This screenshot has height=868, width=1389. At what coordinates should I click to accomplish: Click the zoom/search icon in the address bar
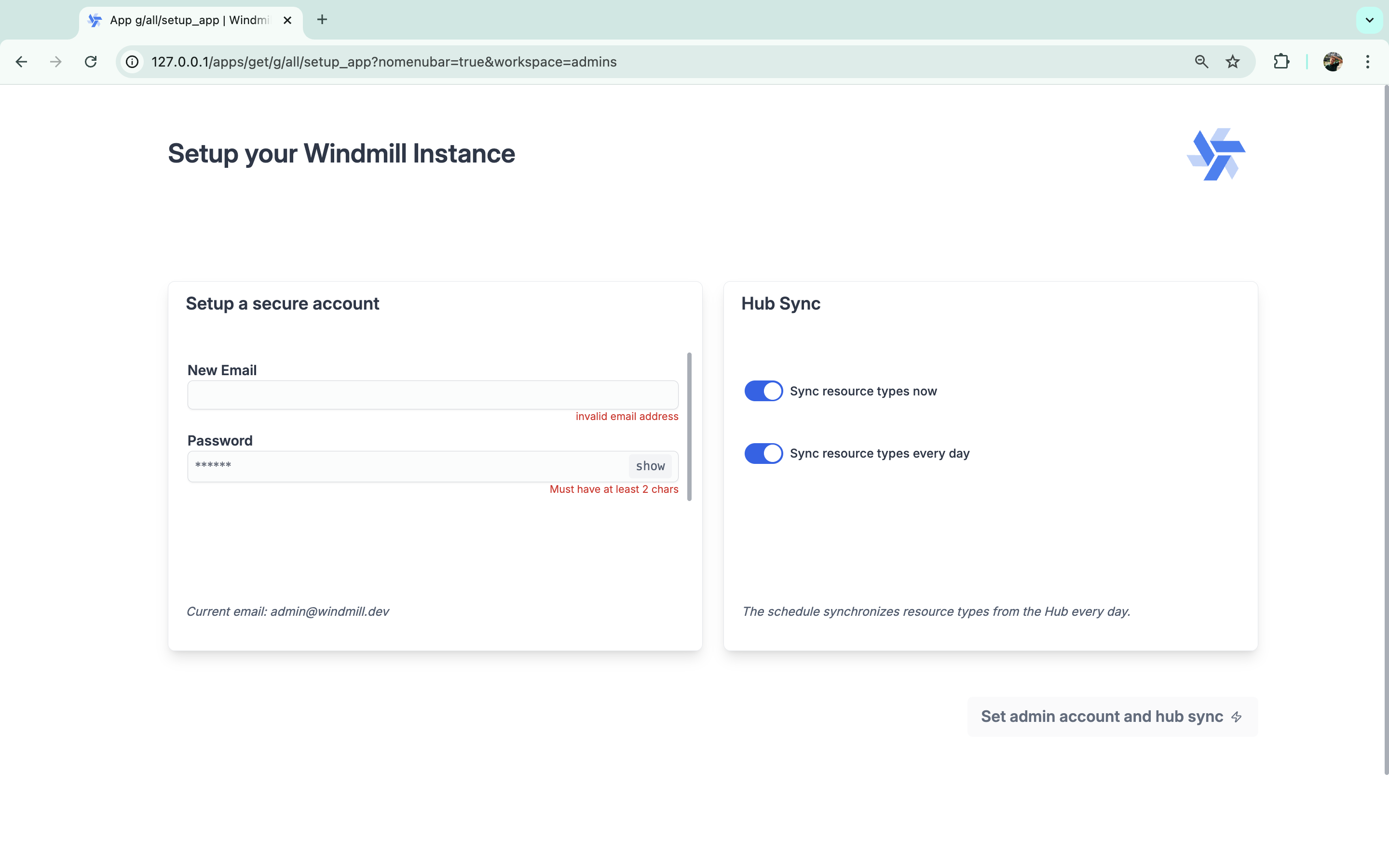pos(1201,61)
